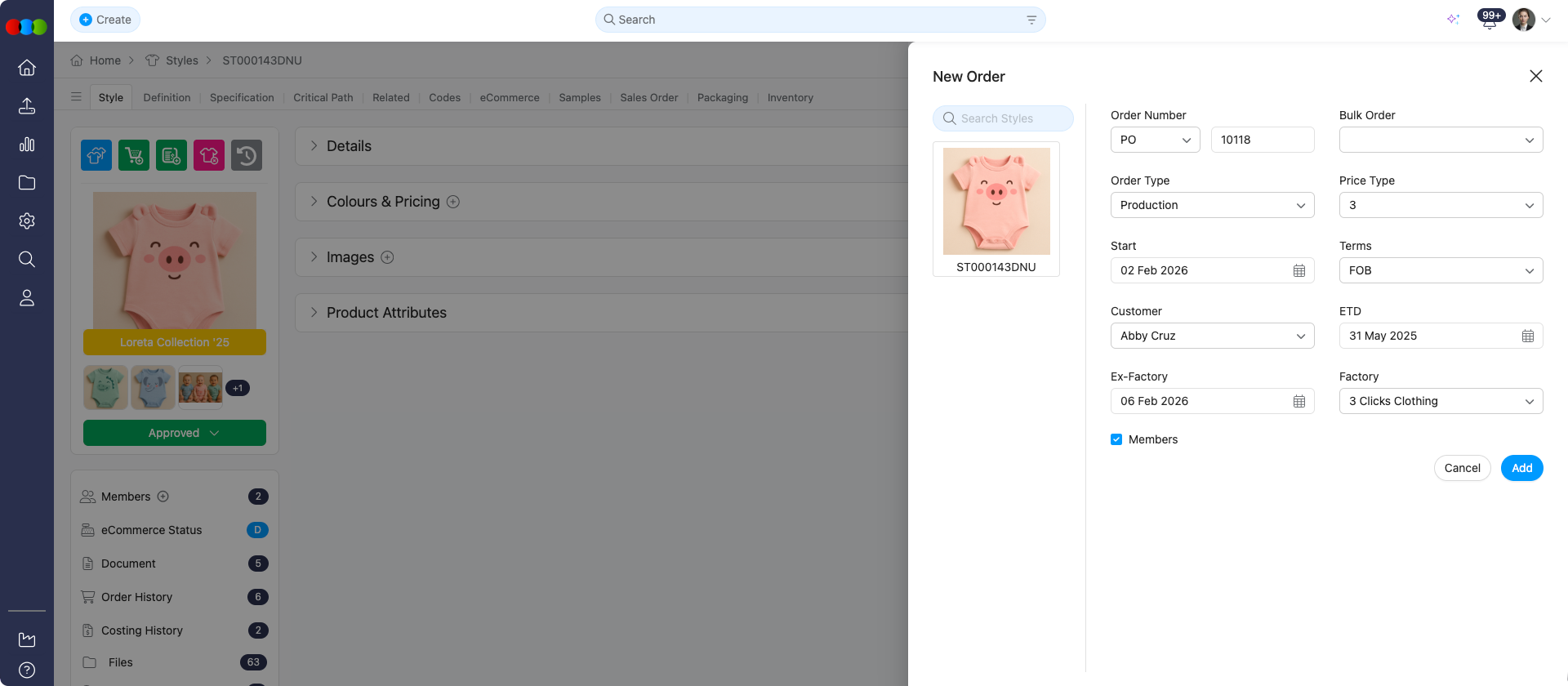This screenshot has width=1568, height=686.
Task: Click the Loreta Collection '25 label
Action: (175, 342)
